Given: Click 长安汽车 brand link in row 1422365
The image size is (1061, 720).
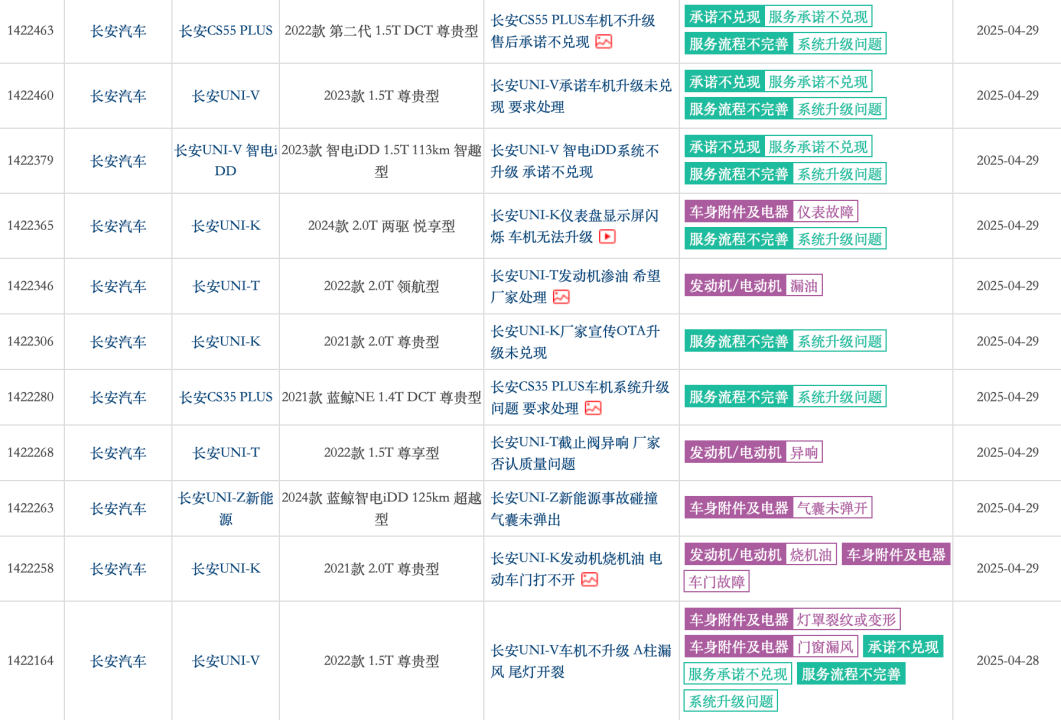Looking at the screenshot, I should pyautogui.click(x=118, y=226).
